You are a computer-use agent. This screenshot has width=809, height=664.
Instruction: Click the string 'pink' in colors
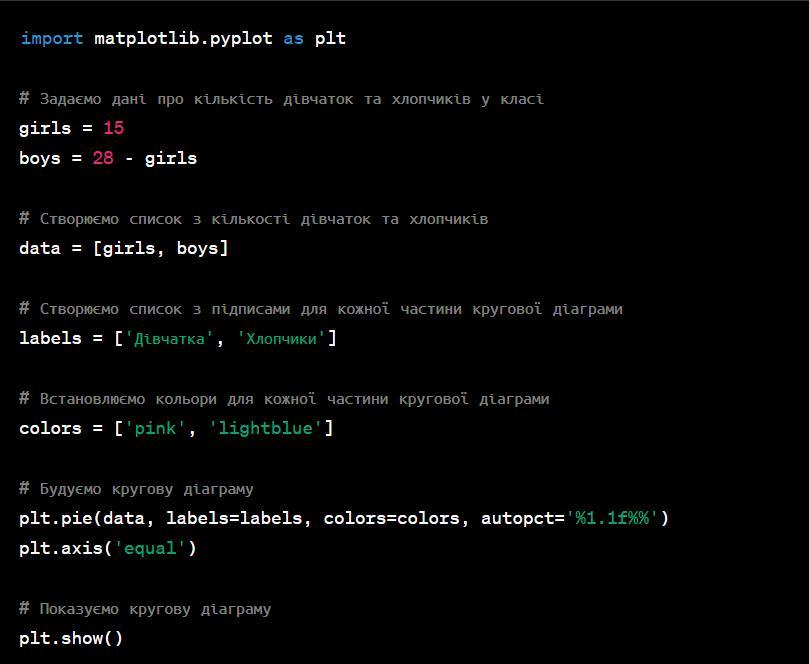pyautogui.click(x=155, y=428)
